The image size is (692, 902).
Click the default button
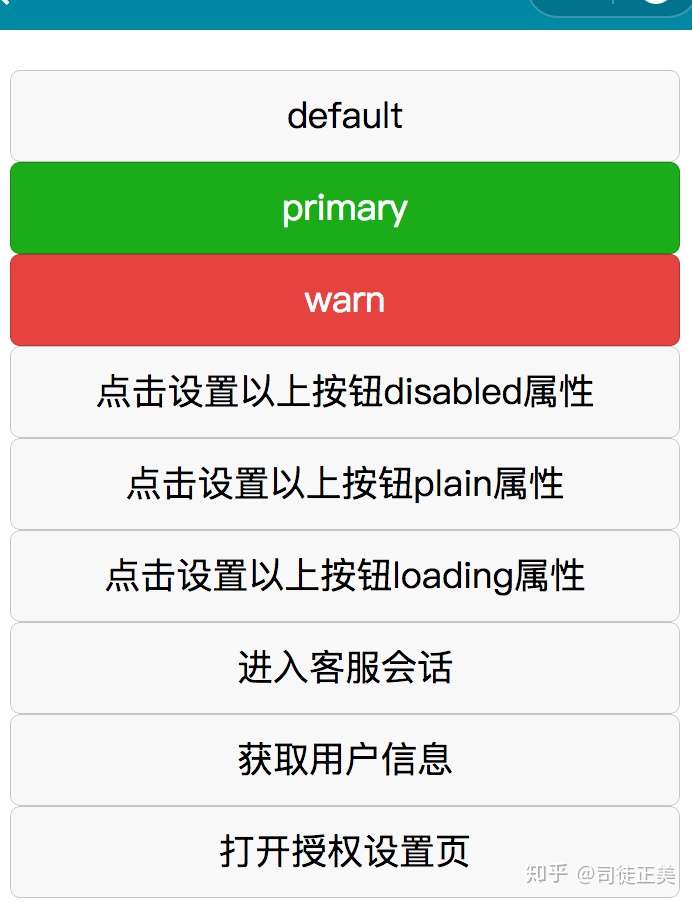(x=345, y=116)
